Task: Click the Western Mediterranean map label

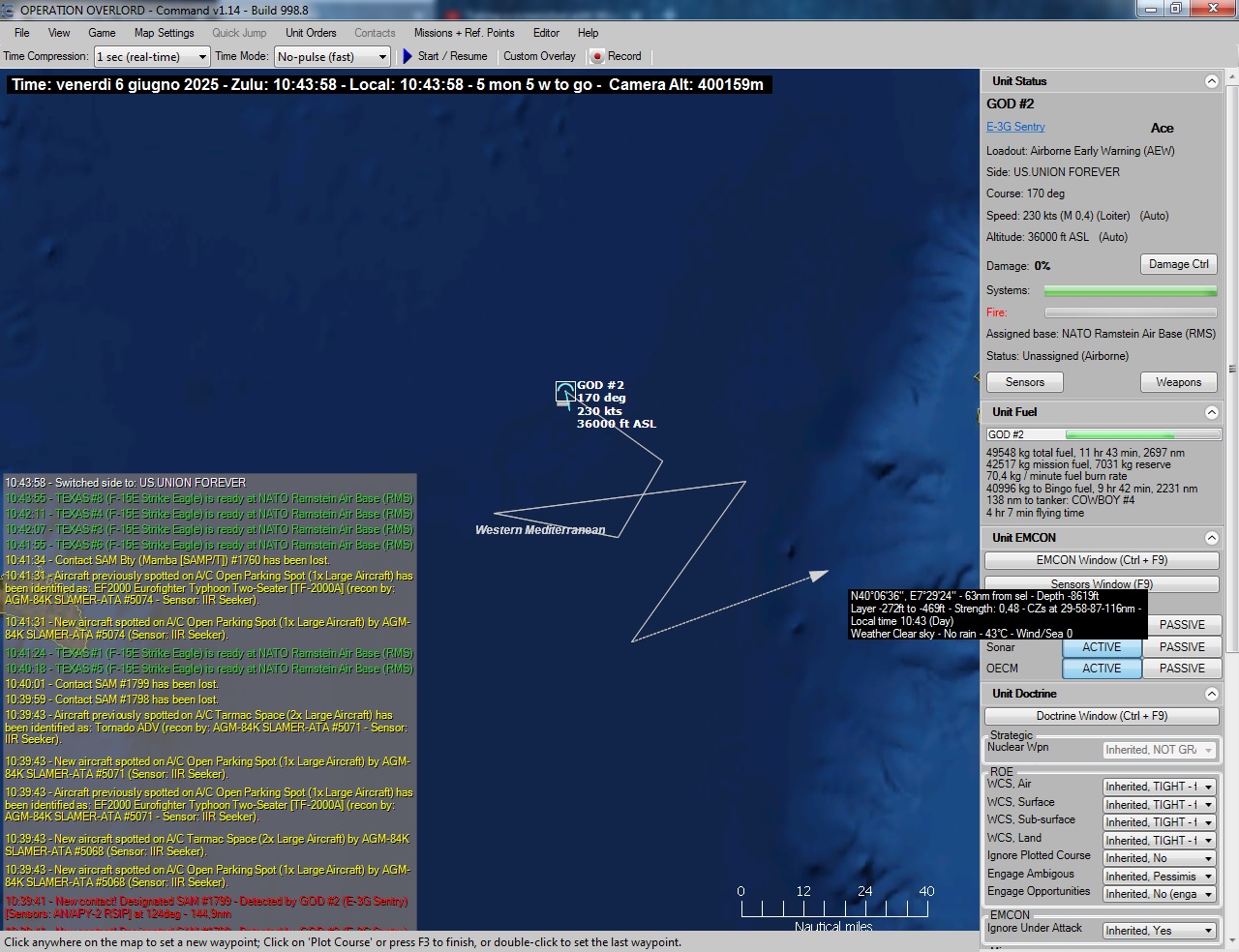Action: (540, 530)
